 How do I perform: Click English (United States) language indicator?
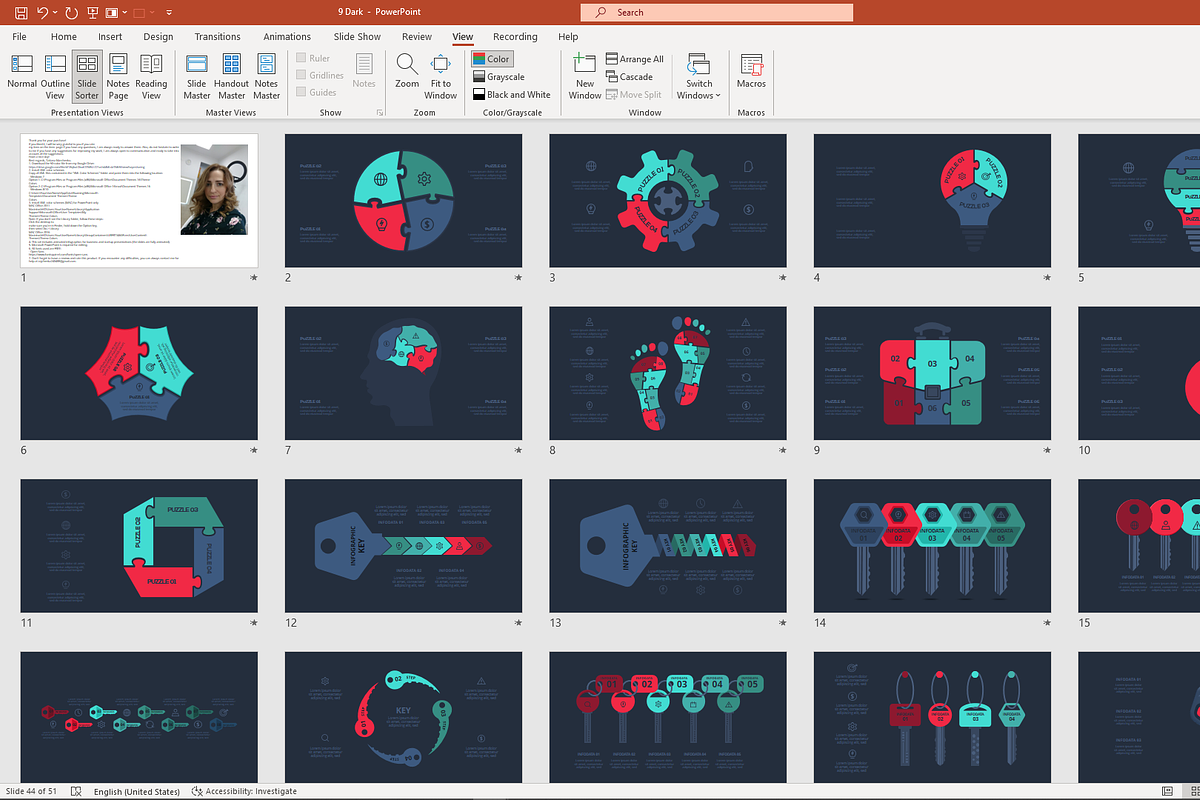[x=137, y=791]
